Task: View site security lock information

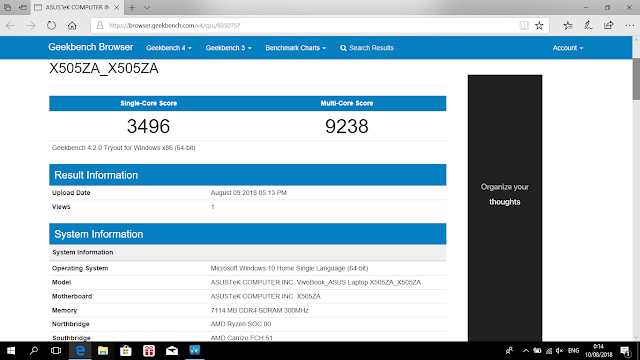Action: (x=100, y=25)
